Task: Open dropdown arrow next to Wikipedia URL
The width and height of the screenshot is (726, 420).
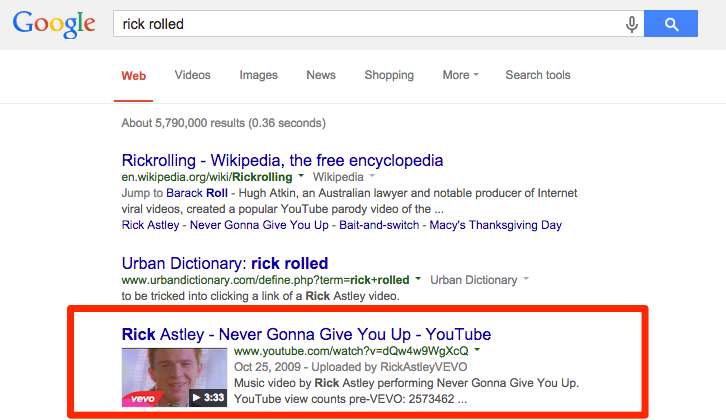Action: click(x=301, y=176)
